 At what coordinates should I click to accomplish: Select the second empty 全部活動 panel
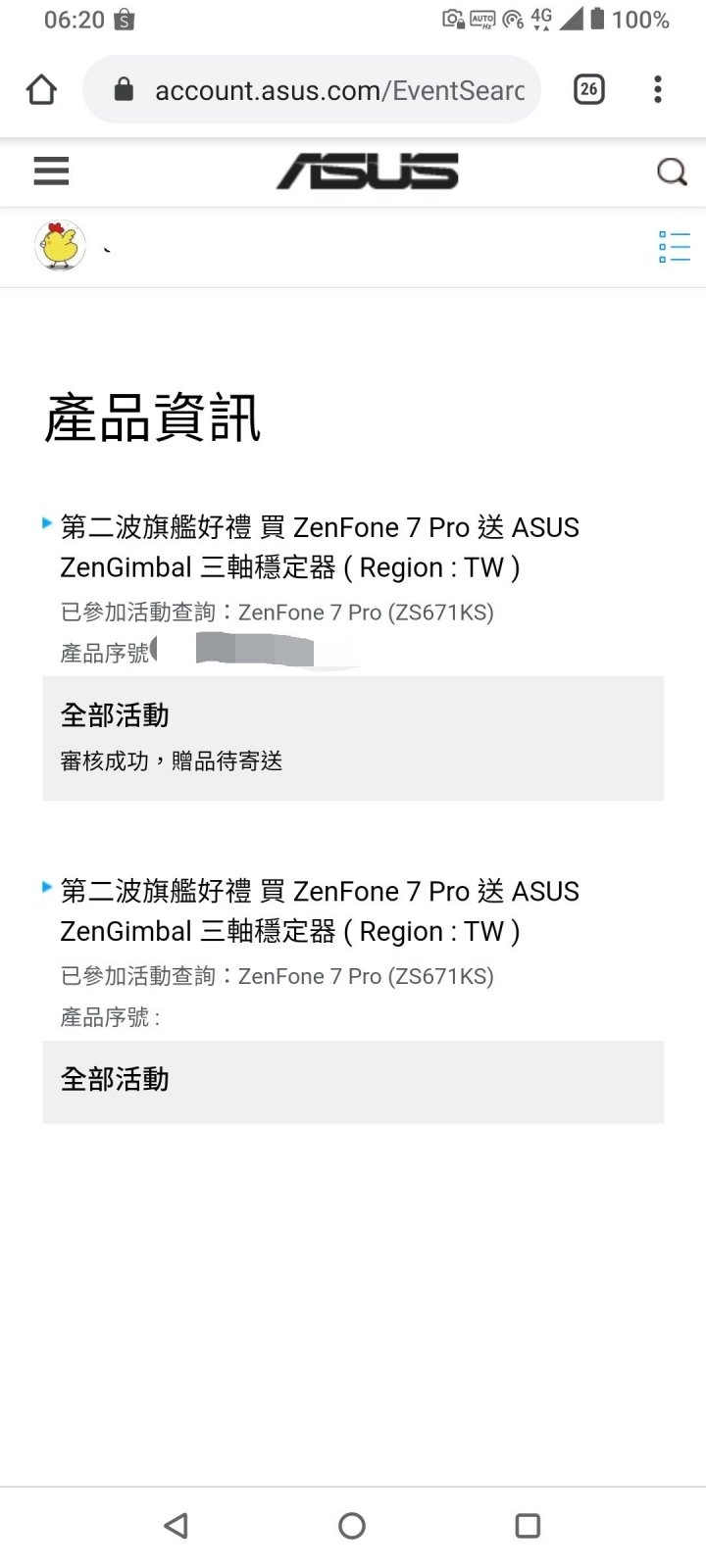tap(353, 1082)
